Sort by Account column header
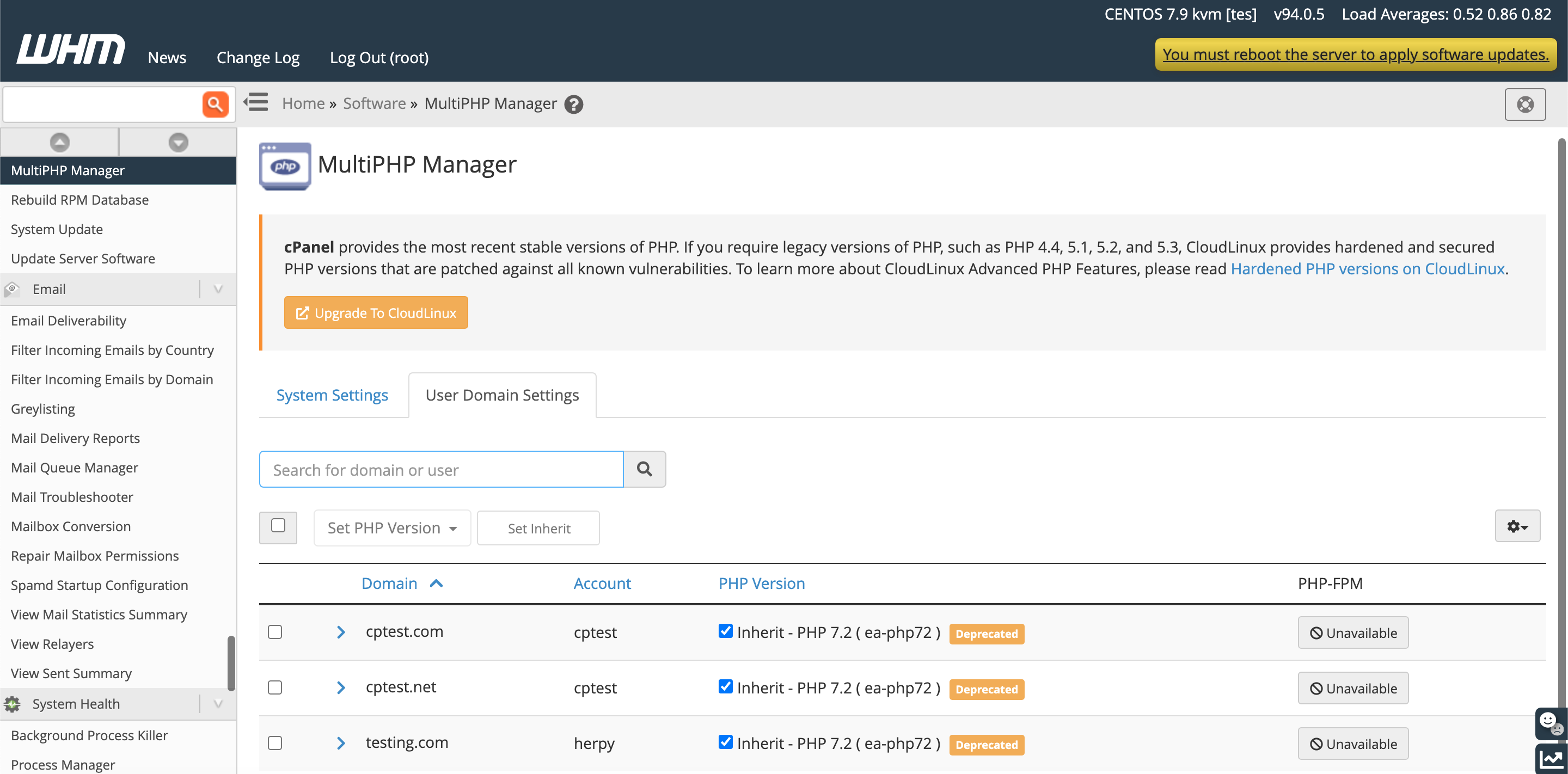Screen dimensions: 1568x774 point(602,583)
